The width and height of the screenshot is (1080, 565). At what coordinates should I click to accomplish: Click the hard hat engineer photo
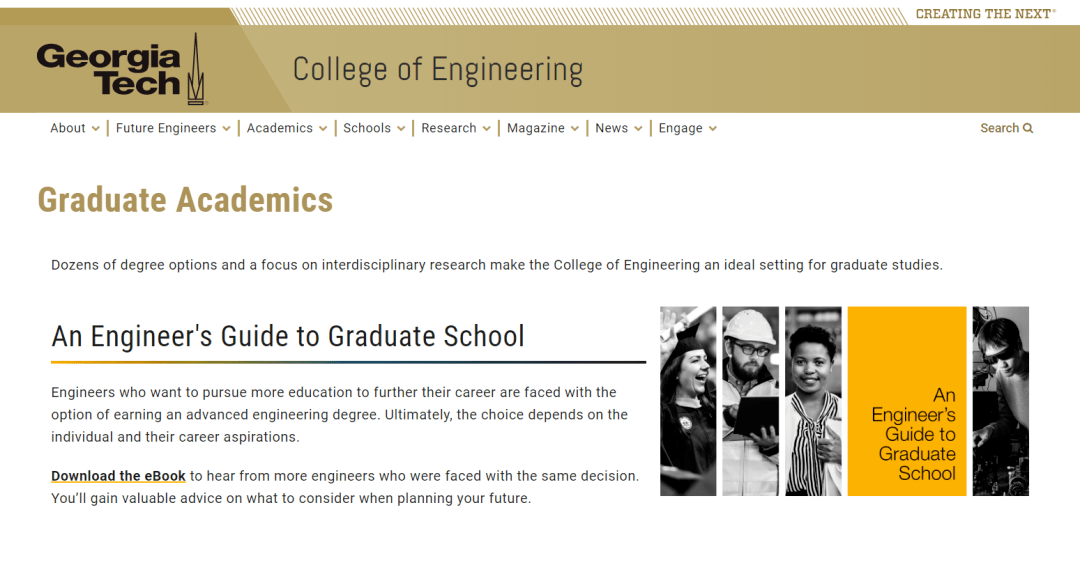[750, 401]
